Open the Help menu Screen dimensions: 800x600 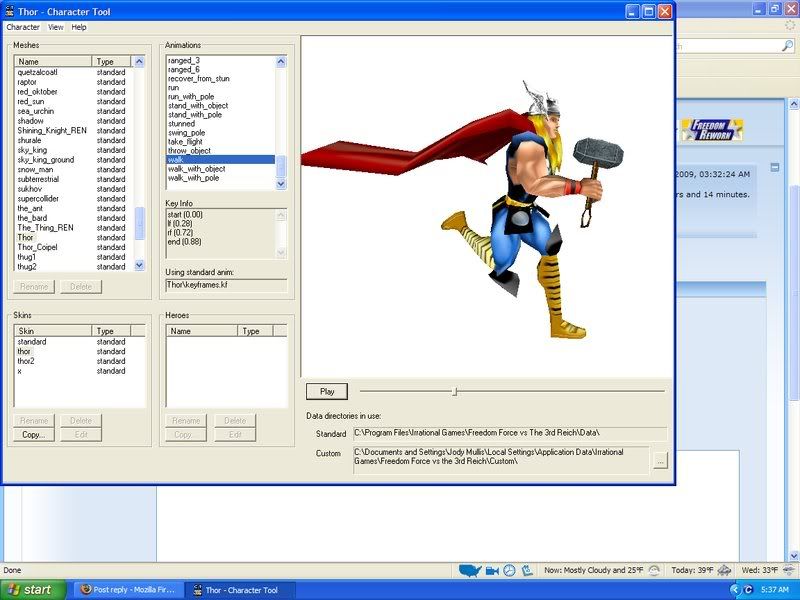tap(79, 27)
